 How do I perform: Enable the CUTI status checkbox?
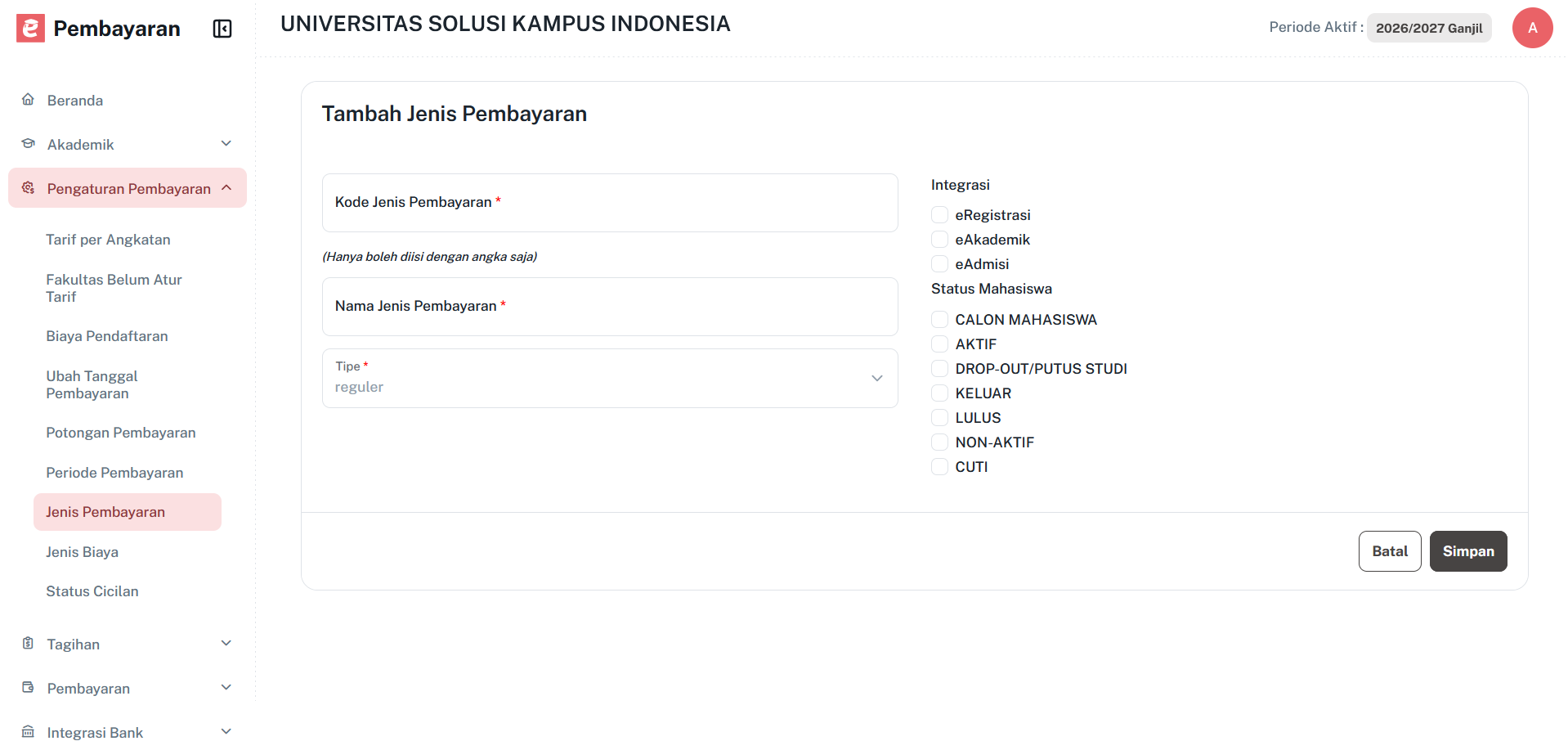coord(939,466)
